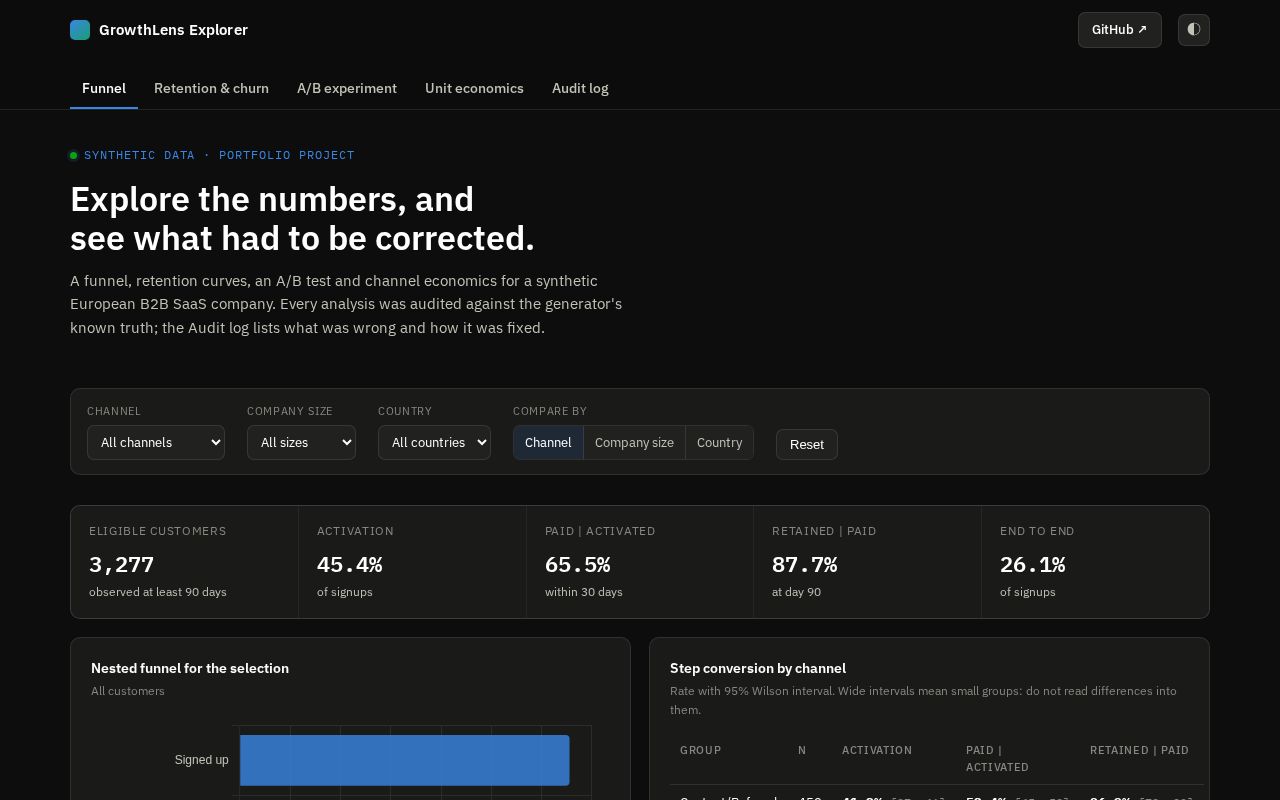Click the Retained | Paid column header

click(x=1139, y=750)
